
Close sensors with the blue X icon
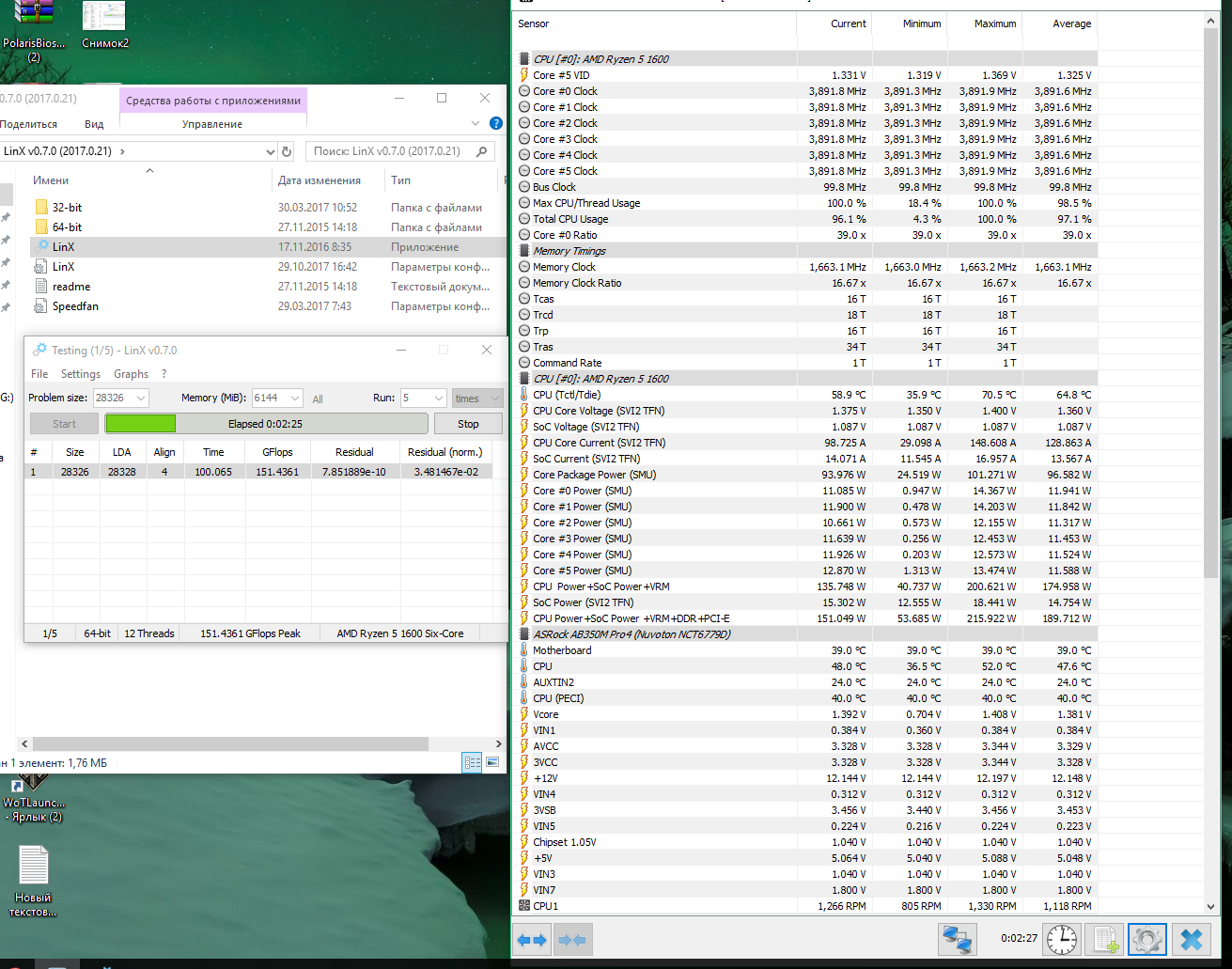click(1191, 939)
